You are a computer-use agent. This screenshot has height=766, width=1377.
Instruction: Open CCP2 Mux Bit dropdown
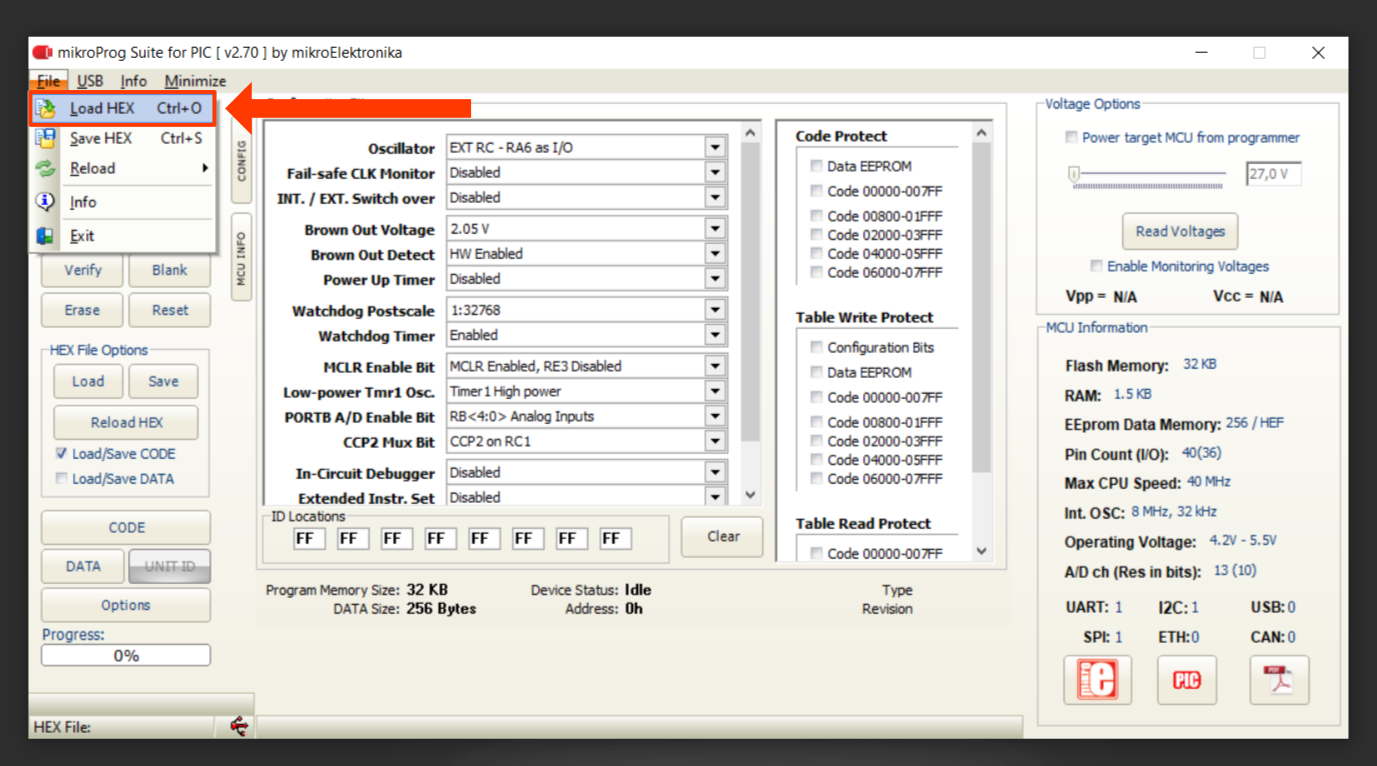point(715,441)
